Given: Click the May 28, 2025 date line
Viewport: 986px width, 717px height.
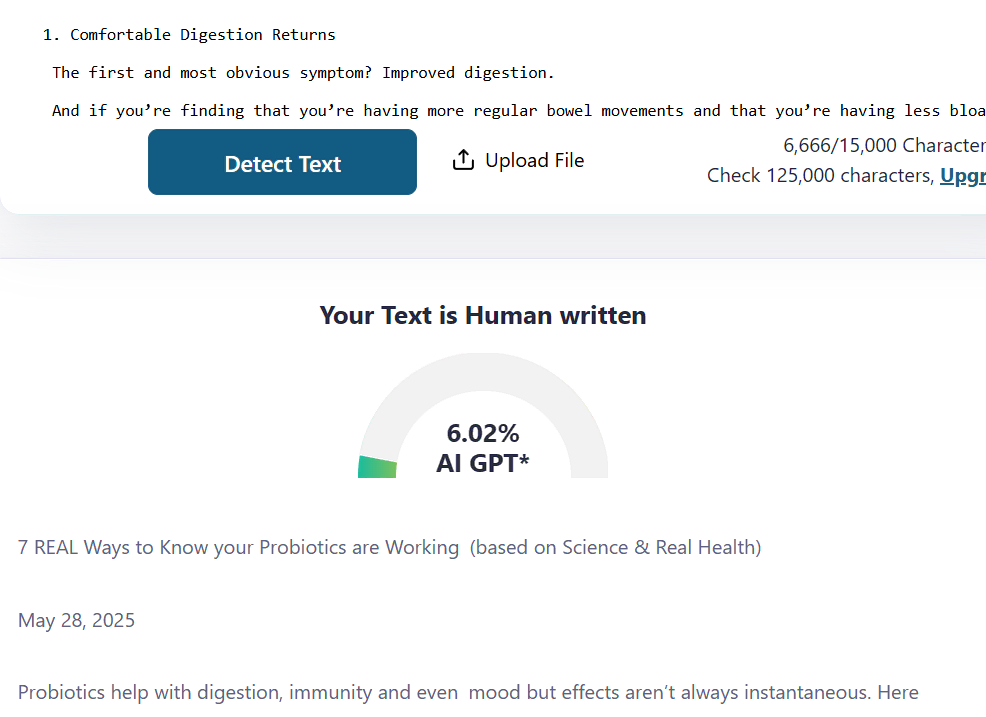Looking at the screenshot, I should click(x=76, y=620).
